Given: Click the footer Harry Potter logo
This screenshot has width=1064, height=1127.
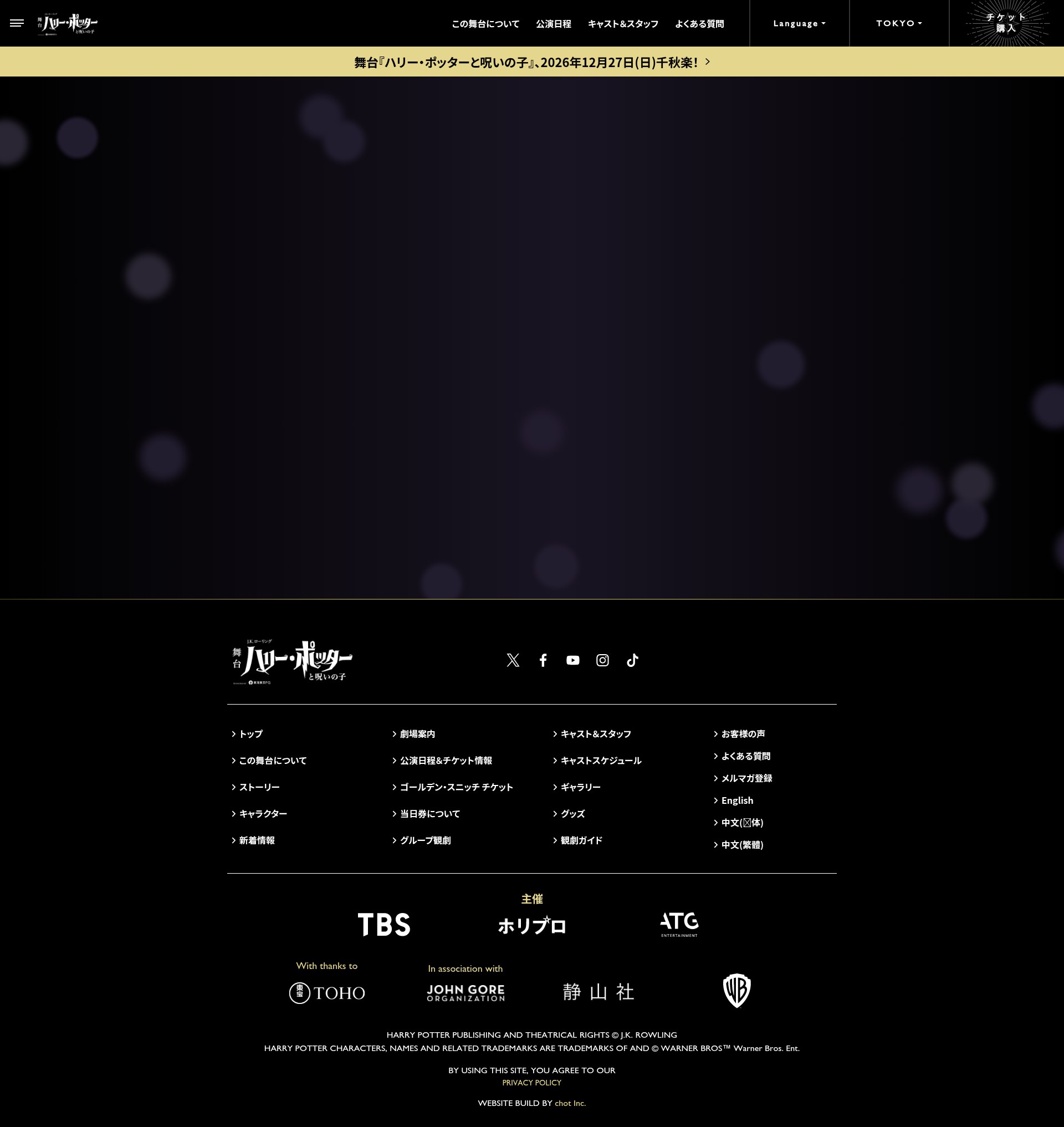Looking at the screenshot, I should (292, 662).
